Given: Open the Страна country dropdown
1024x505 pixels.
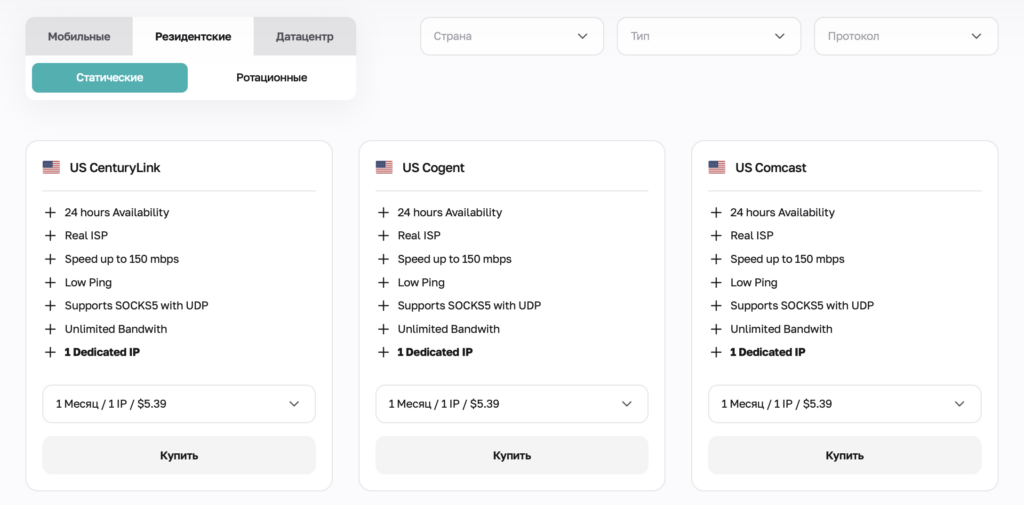Looking at the screenshot, I should click(511, 36).
